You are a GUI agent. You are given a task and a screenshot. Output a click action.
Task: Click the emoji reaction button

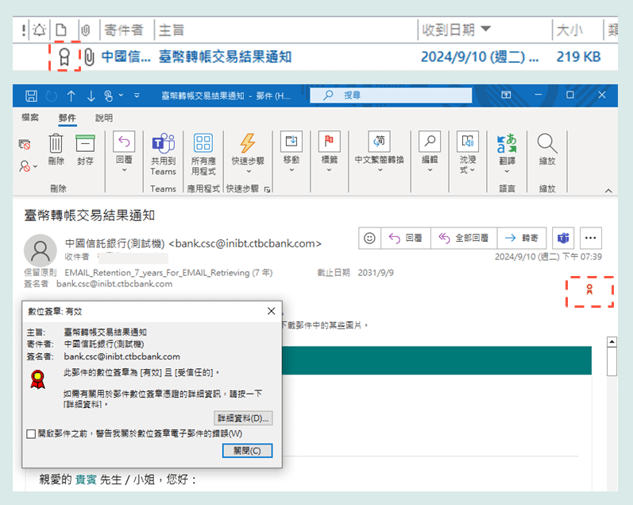point(369,238)
